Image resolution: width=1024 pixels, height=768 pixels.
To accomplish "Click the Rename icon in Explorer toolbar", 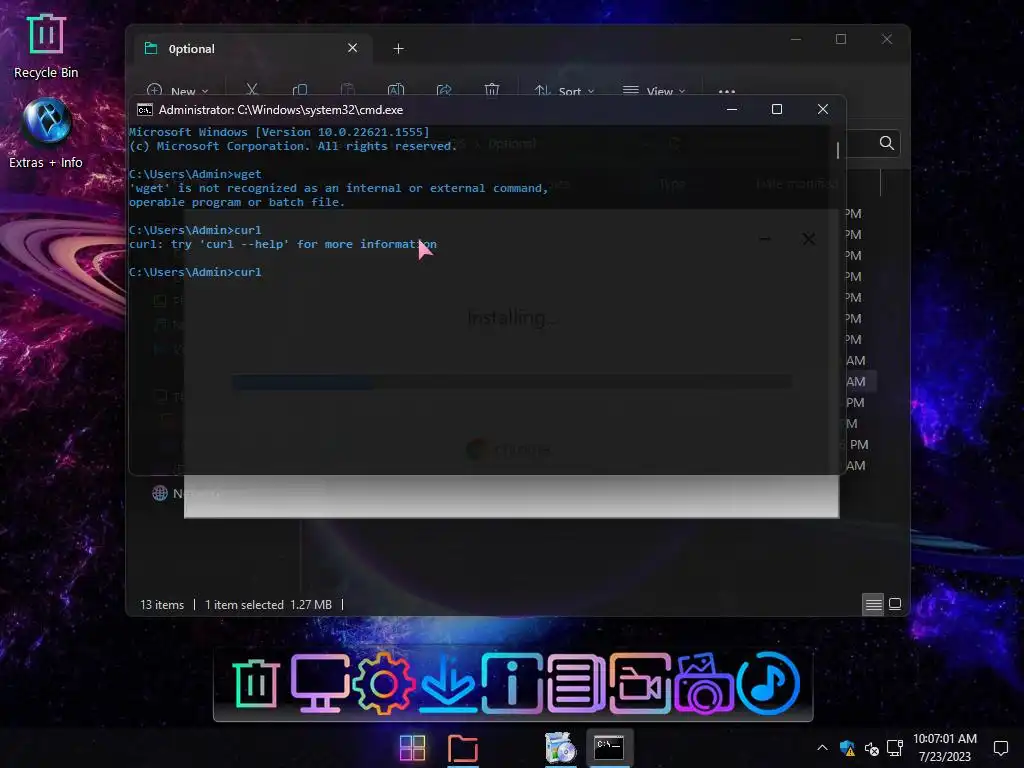I will 396,90.
